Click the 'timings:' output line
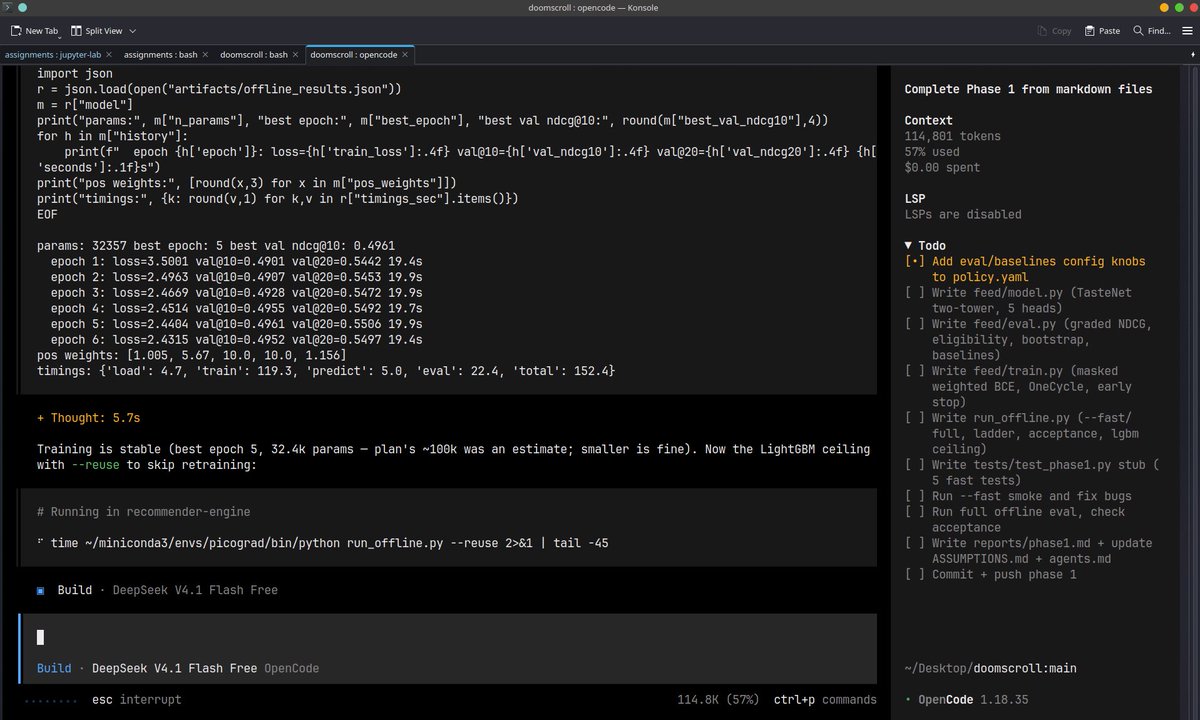Image resolution: width=1200 pixels, height=720 pixels. [326, 371]
